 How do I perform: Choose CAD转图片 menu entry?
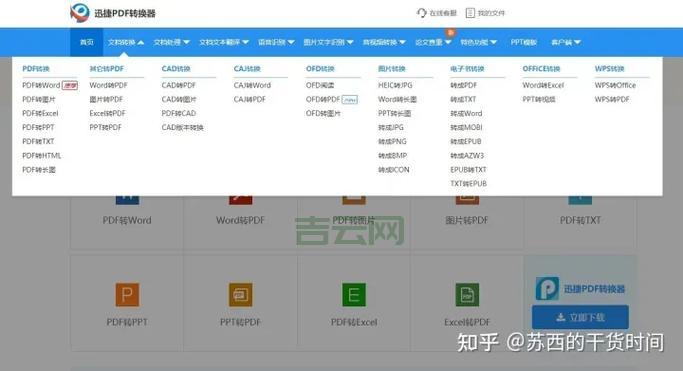[x=179, y=99]
